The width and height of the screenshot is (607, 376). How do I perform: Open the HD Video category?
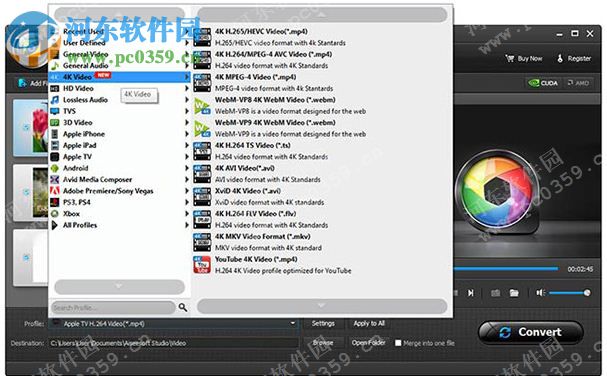[120, 88]
